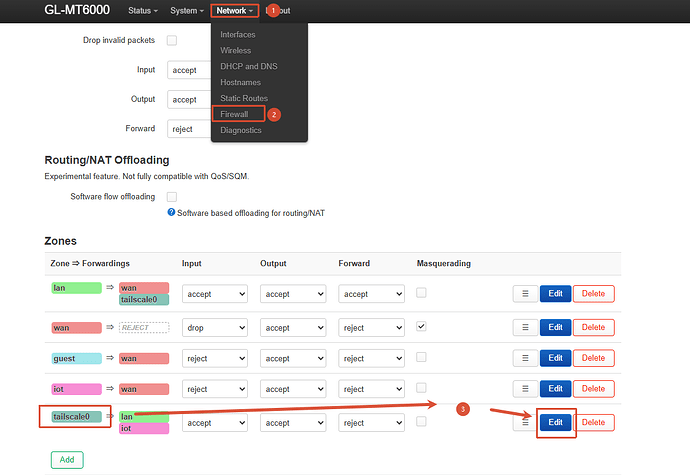Edit the wan zone

pyautogui.click(x=555, y=328)
